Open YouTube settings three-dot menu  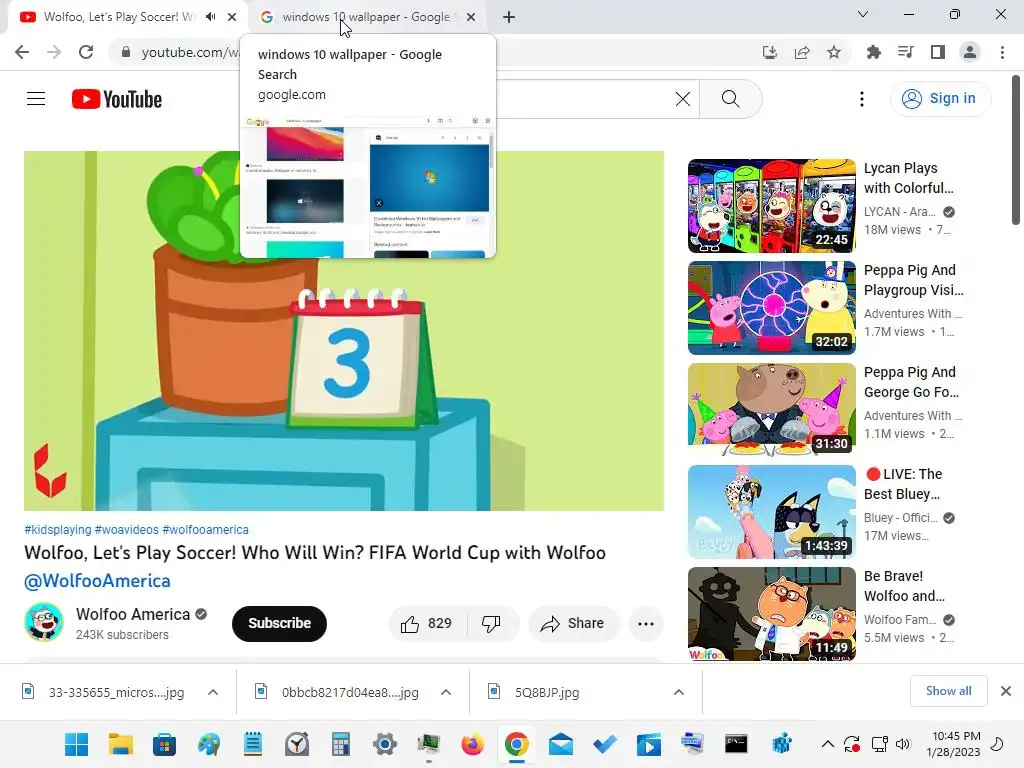862,99
